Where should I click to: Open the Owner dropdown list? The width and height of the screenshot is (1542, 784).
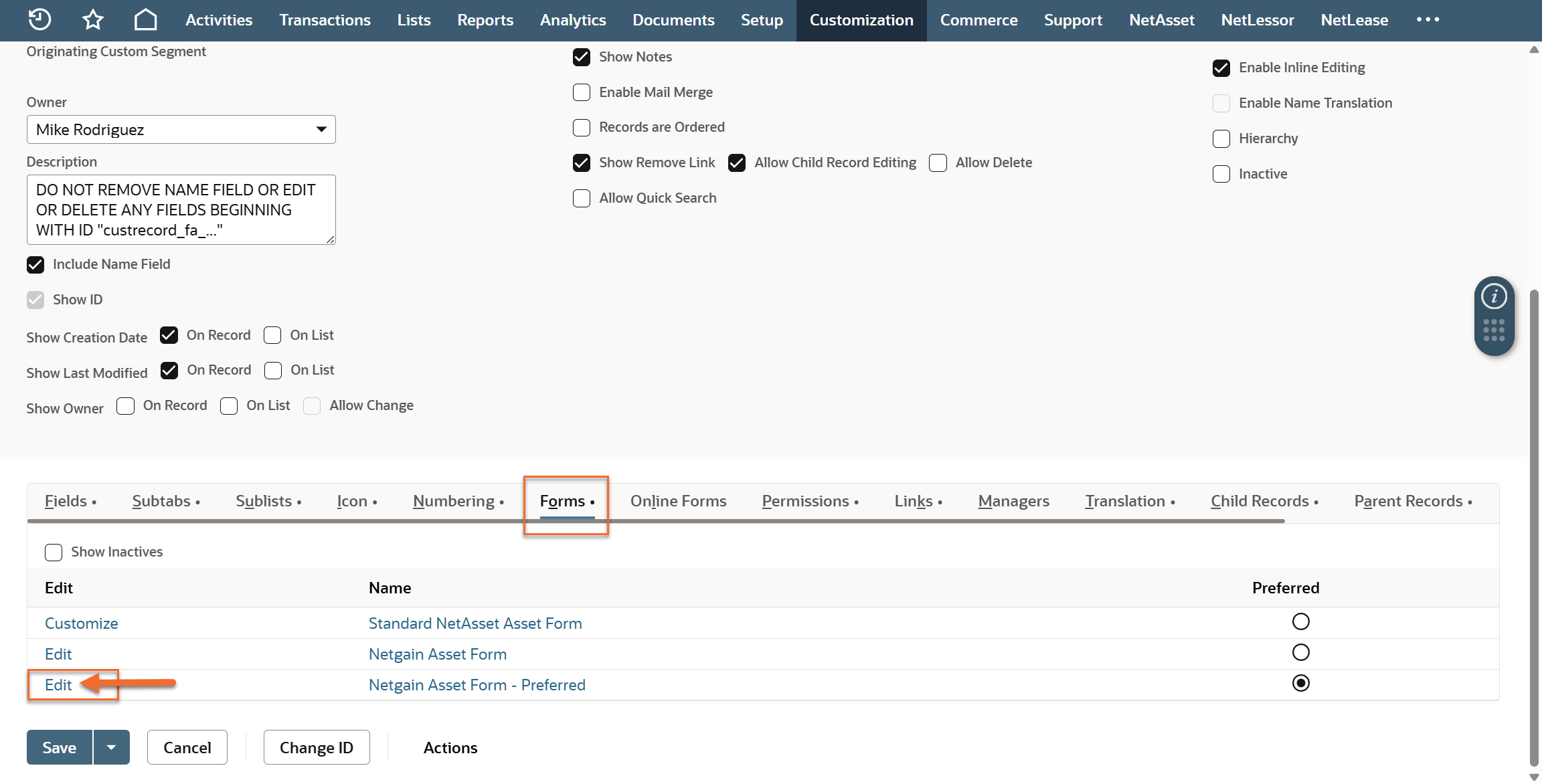click(321, 129)
